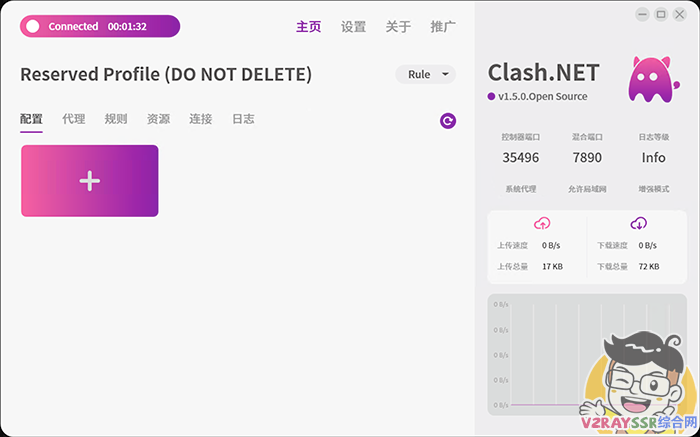Click the purple refresh profiles icon
Screen dimensions: 700x437
(x=448, y=121)
